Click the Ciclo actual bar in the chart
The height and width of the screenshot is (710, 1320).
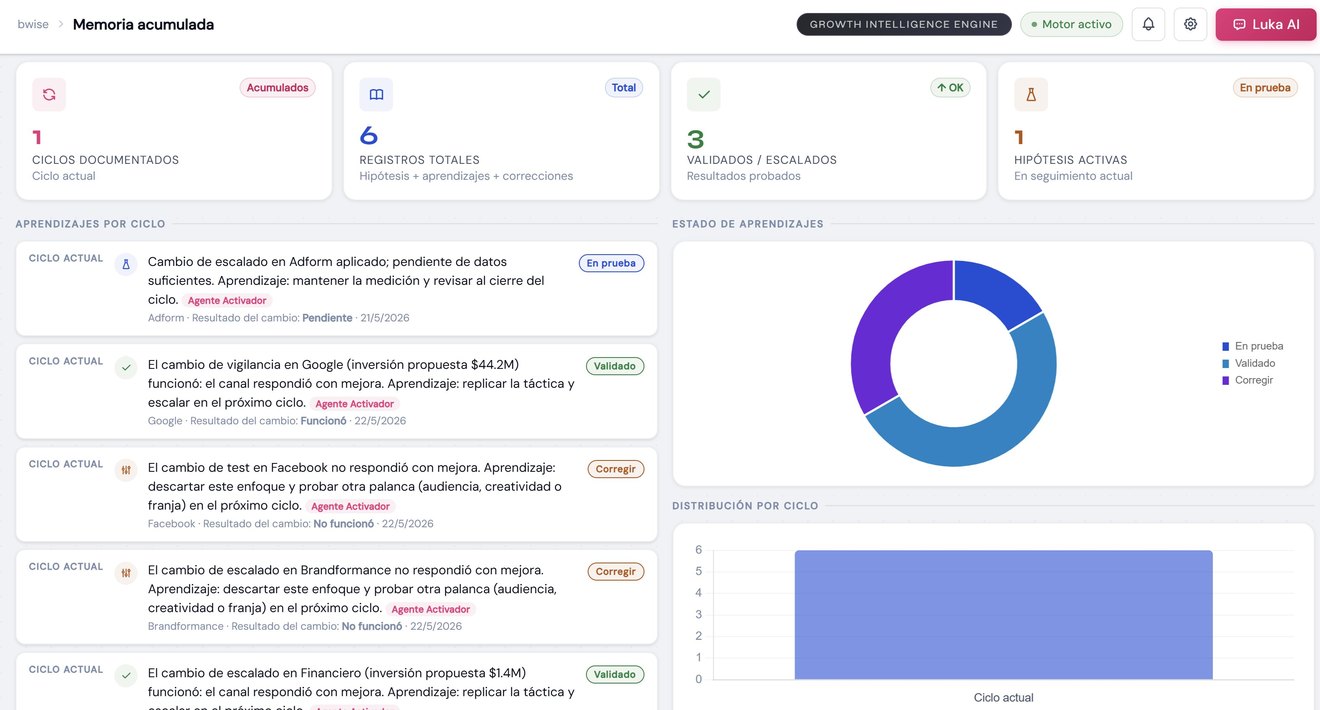(1004, 615)
